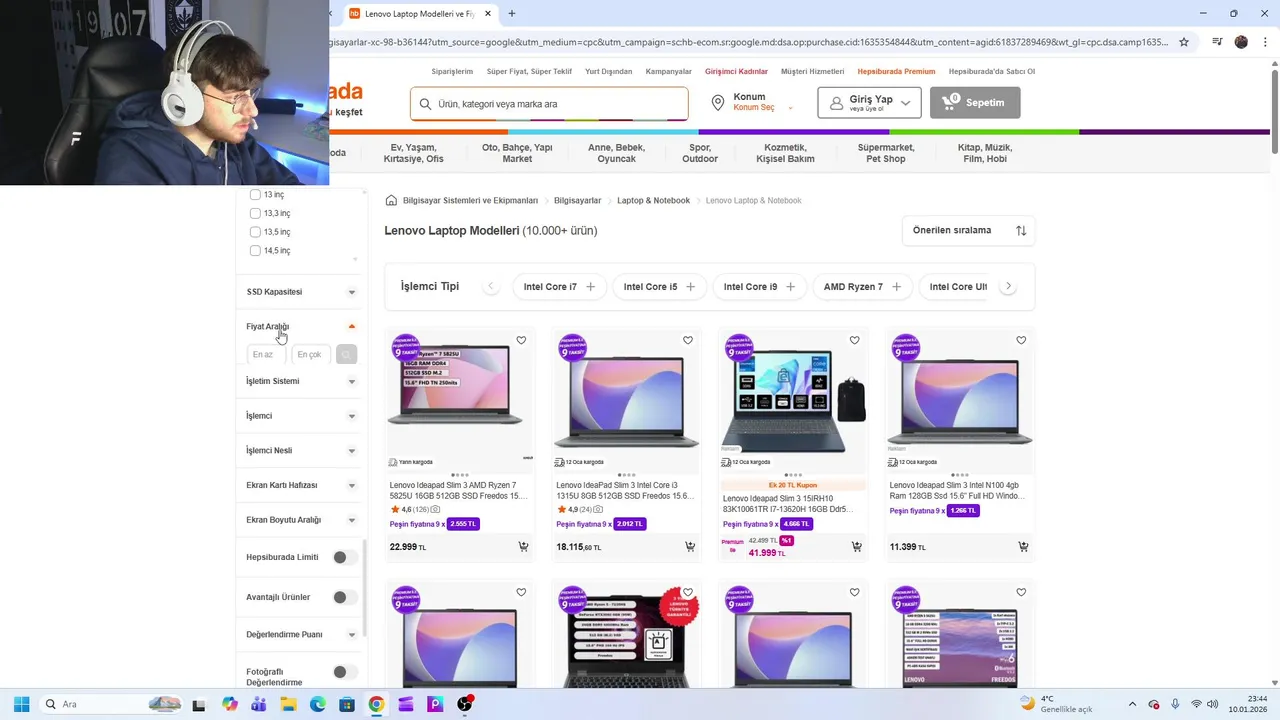This screenshot has width=1280, height=720.
Task: Toggle Hepsiburada Limiti switch
Action: [344, 557]
